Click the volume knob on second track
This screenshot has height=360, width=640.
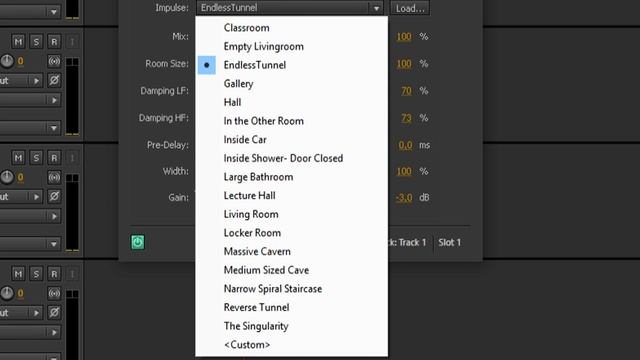pos(7,177)
